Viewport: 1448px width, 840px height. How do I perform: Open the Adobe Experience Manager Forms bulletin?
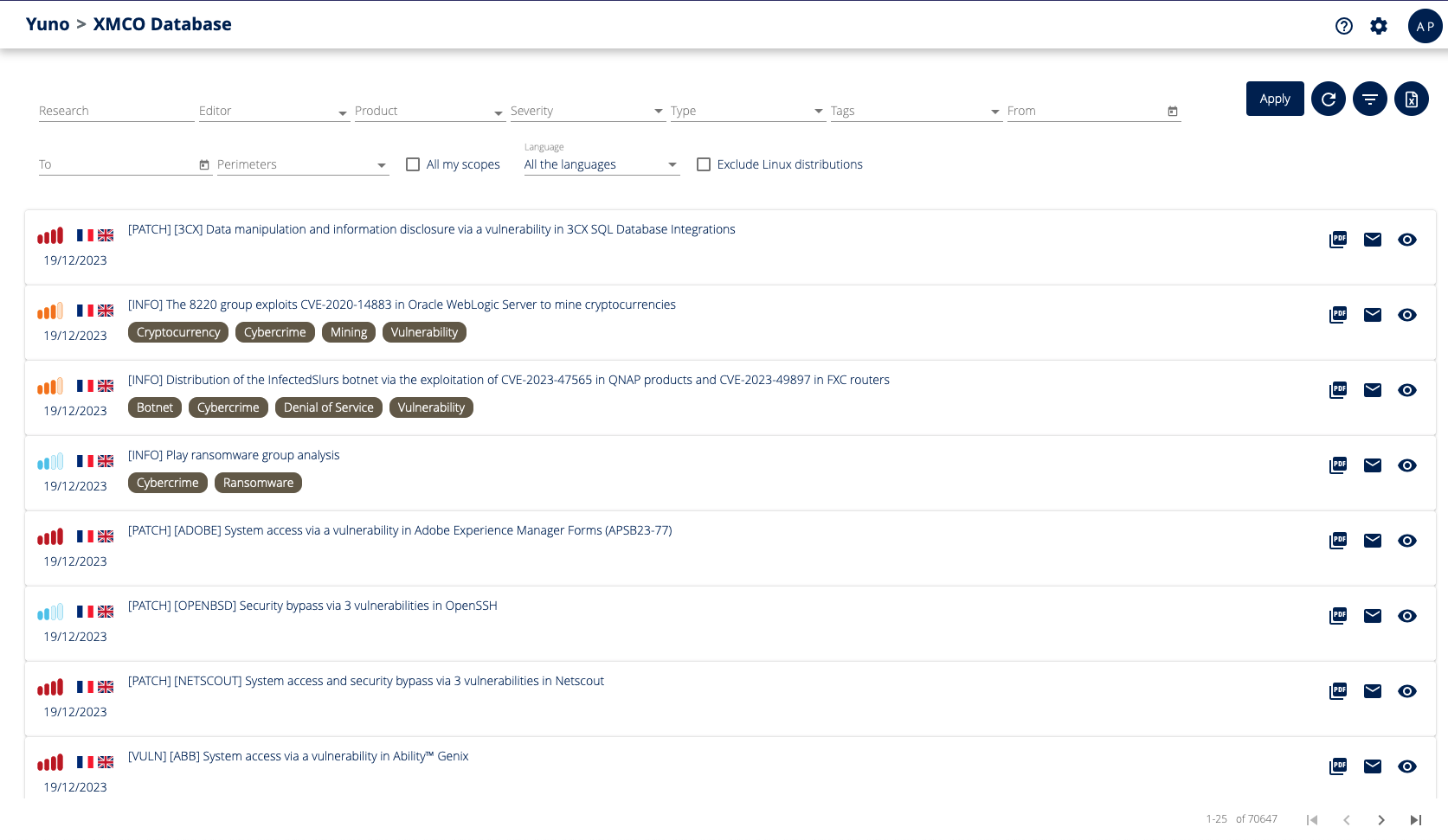coord(399,530)
